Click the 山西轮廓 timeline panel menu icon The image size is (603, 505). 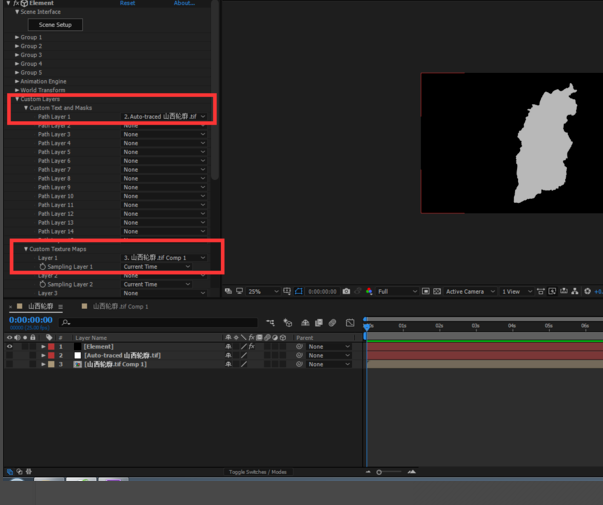click(x=60, y=307)
